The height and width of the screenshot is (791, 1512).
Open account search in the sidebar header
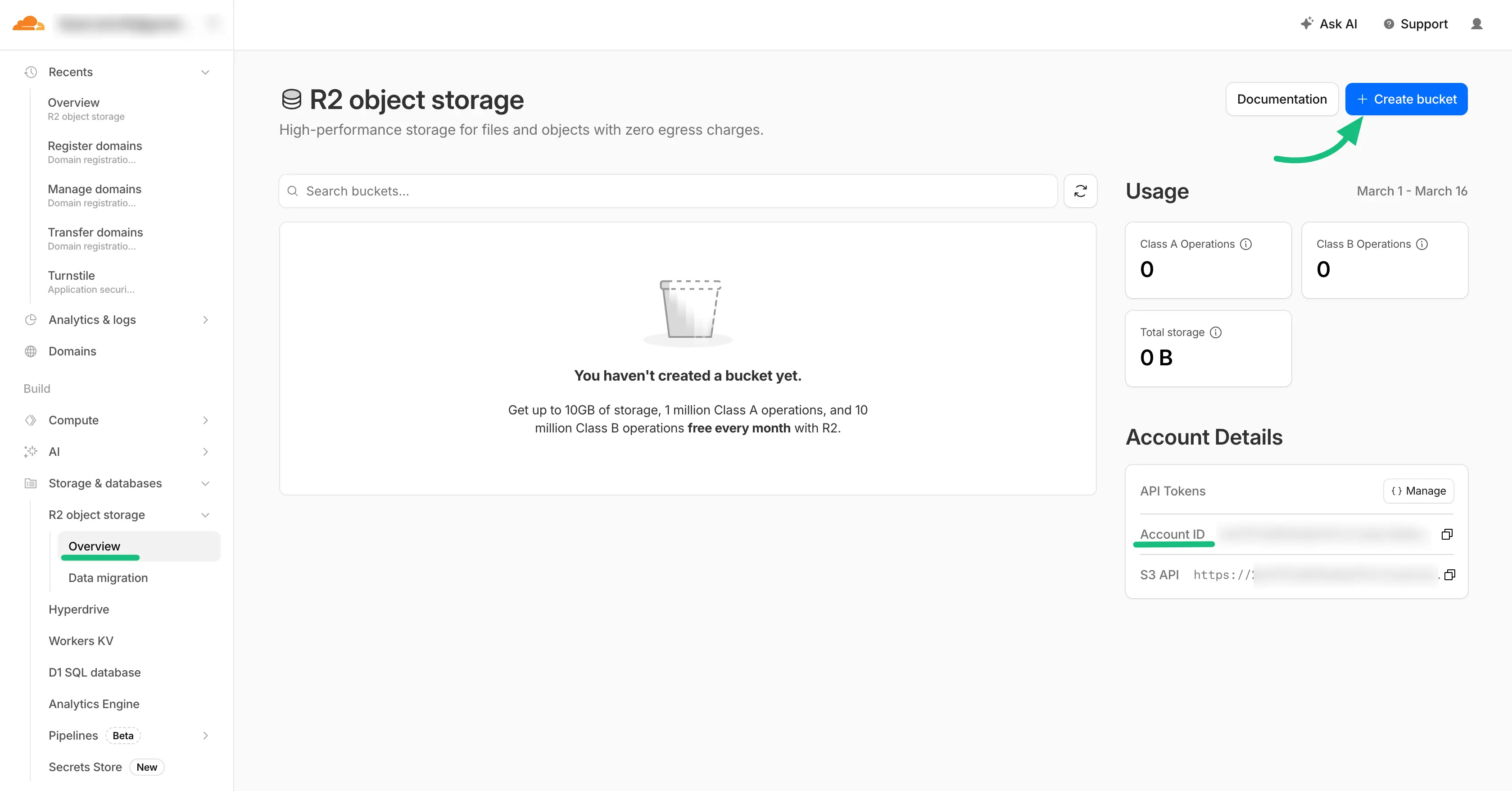pyautogui.click(x=213, y=23)
